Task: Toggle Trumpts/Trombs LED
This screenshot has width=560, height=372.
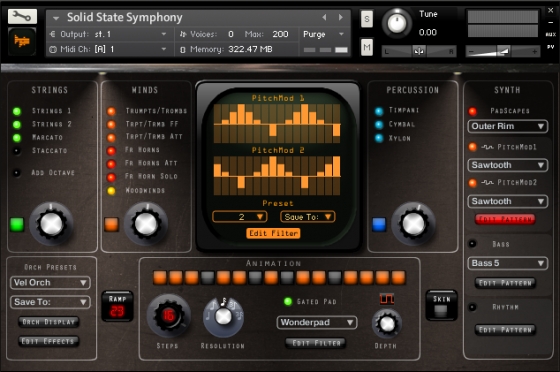Action: (x=111, y=111)
